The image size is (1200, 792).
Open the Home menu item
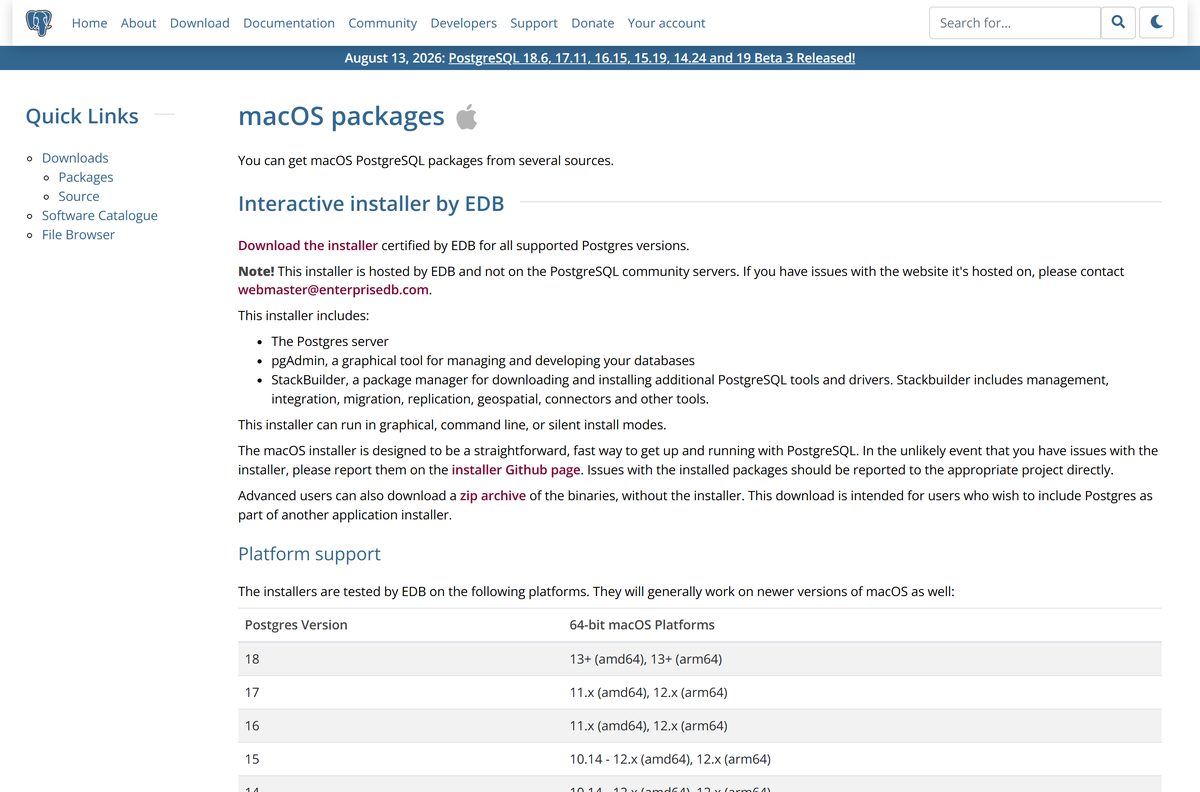pos(89,23)
